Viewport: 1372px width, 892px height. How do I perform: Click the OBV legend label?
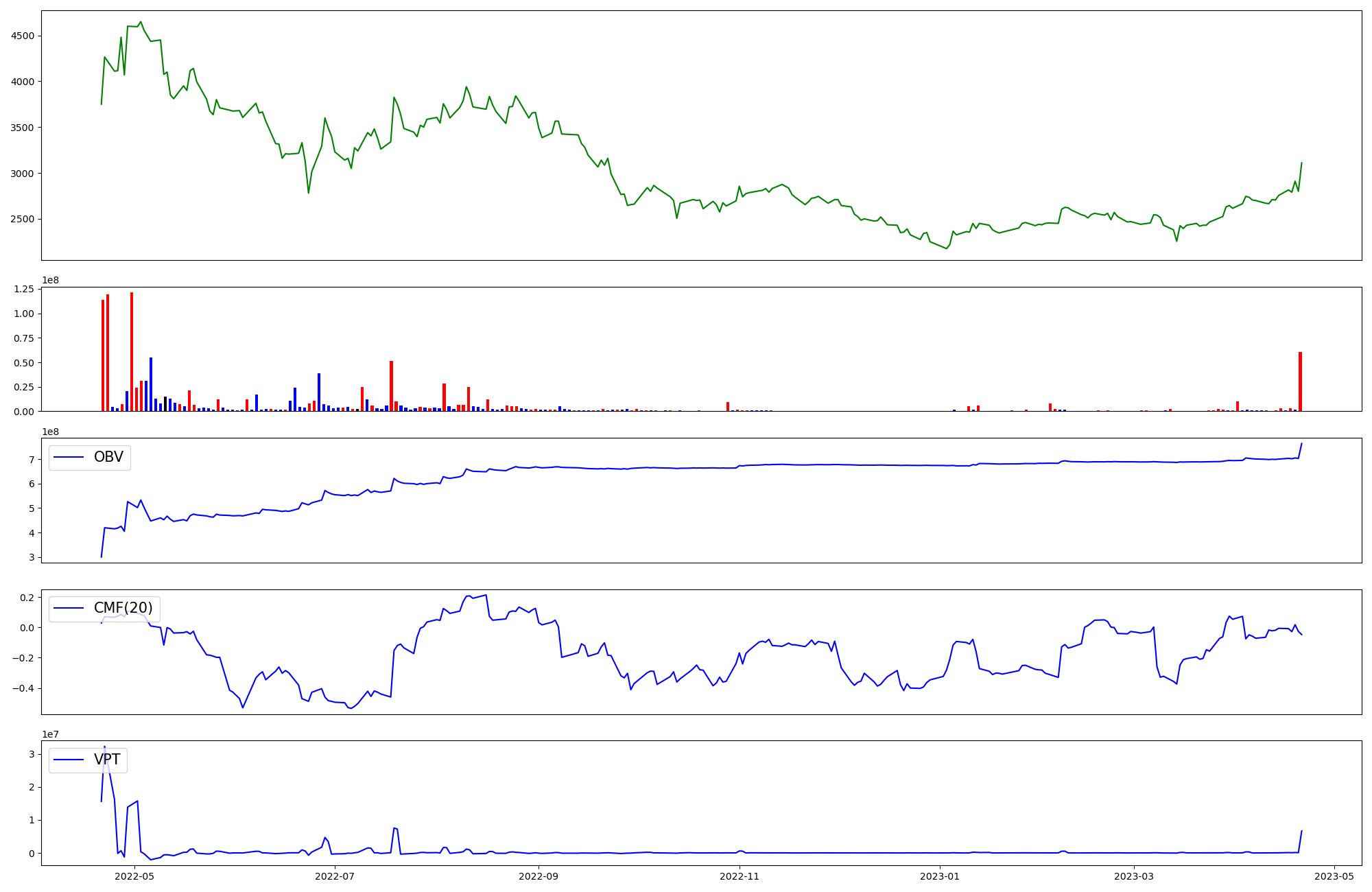108,457
